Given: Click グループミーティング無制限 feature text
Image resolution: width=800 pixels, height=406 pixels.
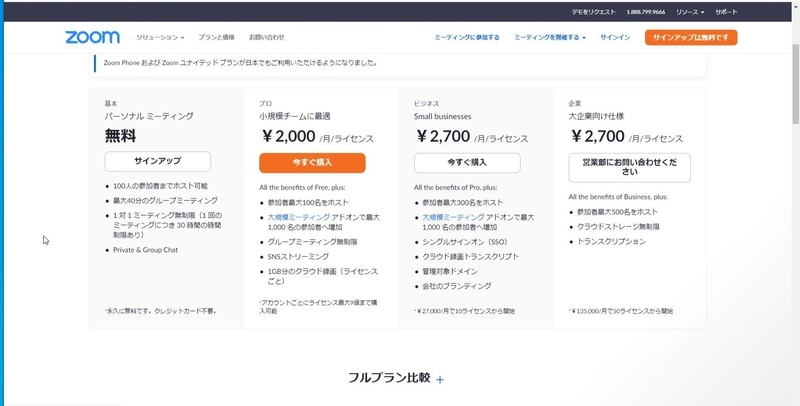Looking at the screenshot, I should (312, 242).
